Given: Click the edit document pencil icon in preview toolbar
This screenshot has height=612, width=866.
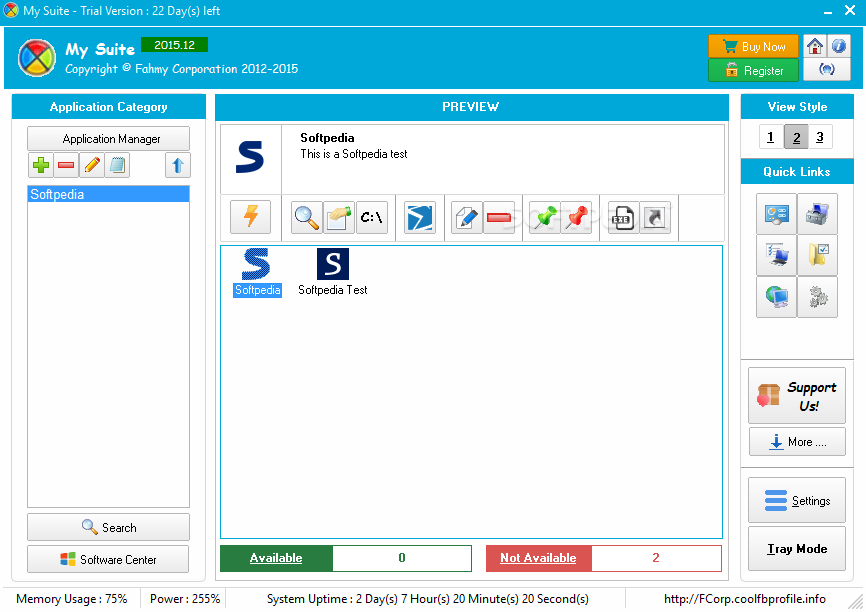Looking at the screenshot, I should 467,217.
